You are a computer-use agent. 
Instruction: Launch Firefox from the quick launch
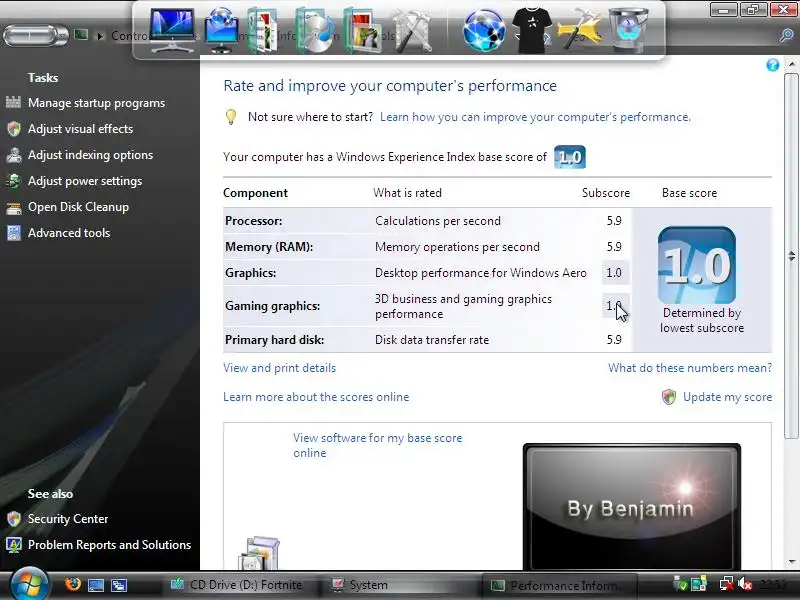pos(72,584)
